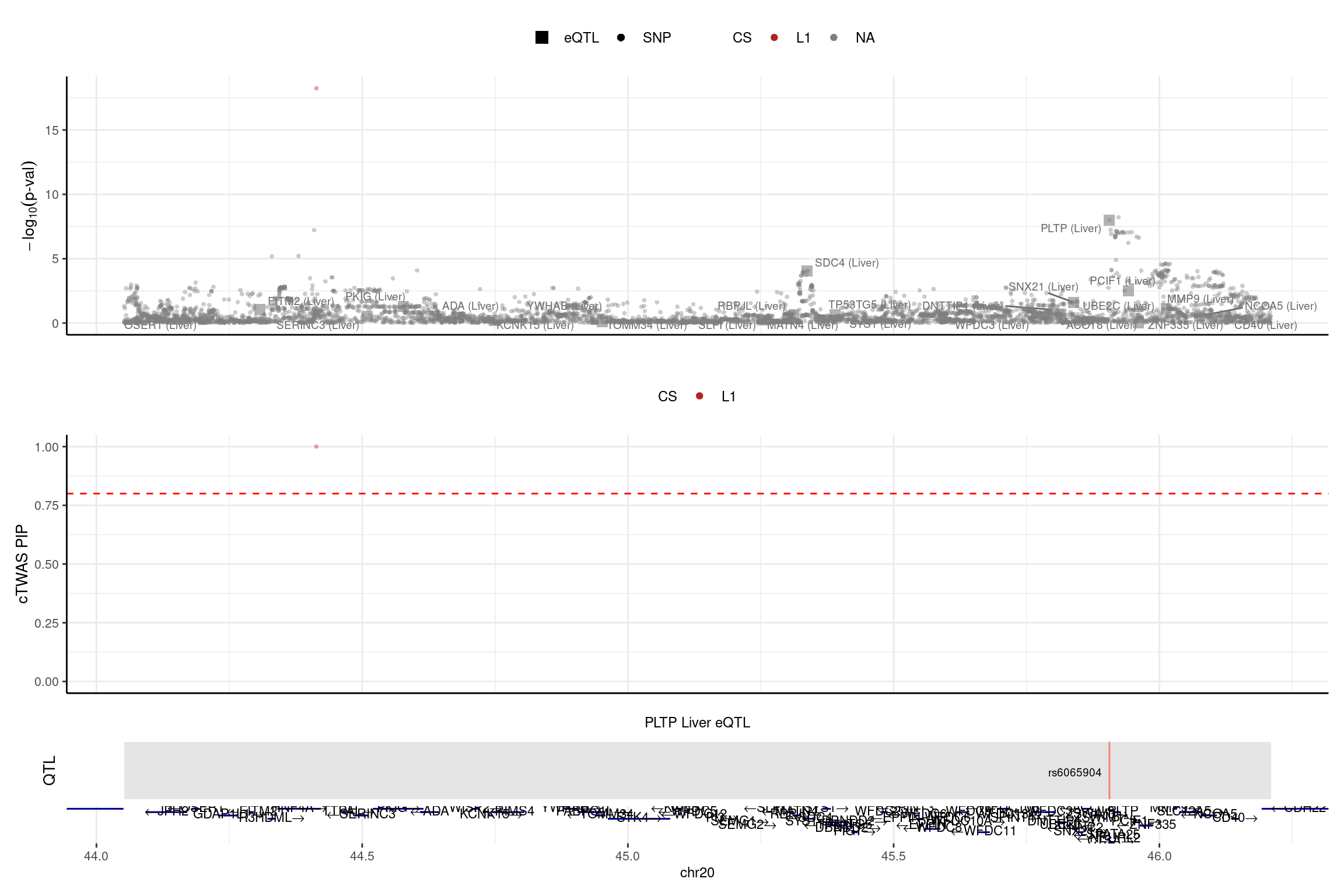Select the red point at PIP 1.00
Viewport: 1344px width, 896px height.
pyautogui.click(x=316, y=447)
